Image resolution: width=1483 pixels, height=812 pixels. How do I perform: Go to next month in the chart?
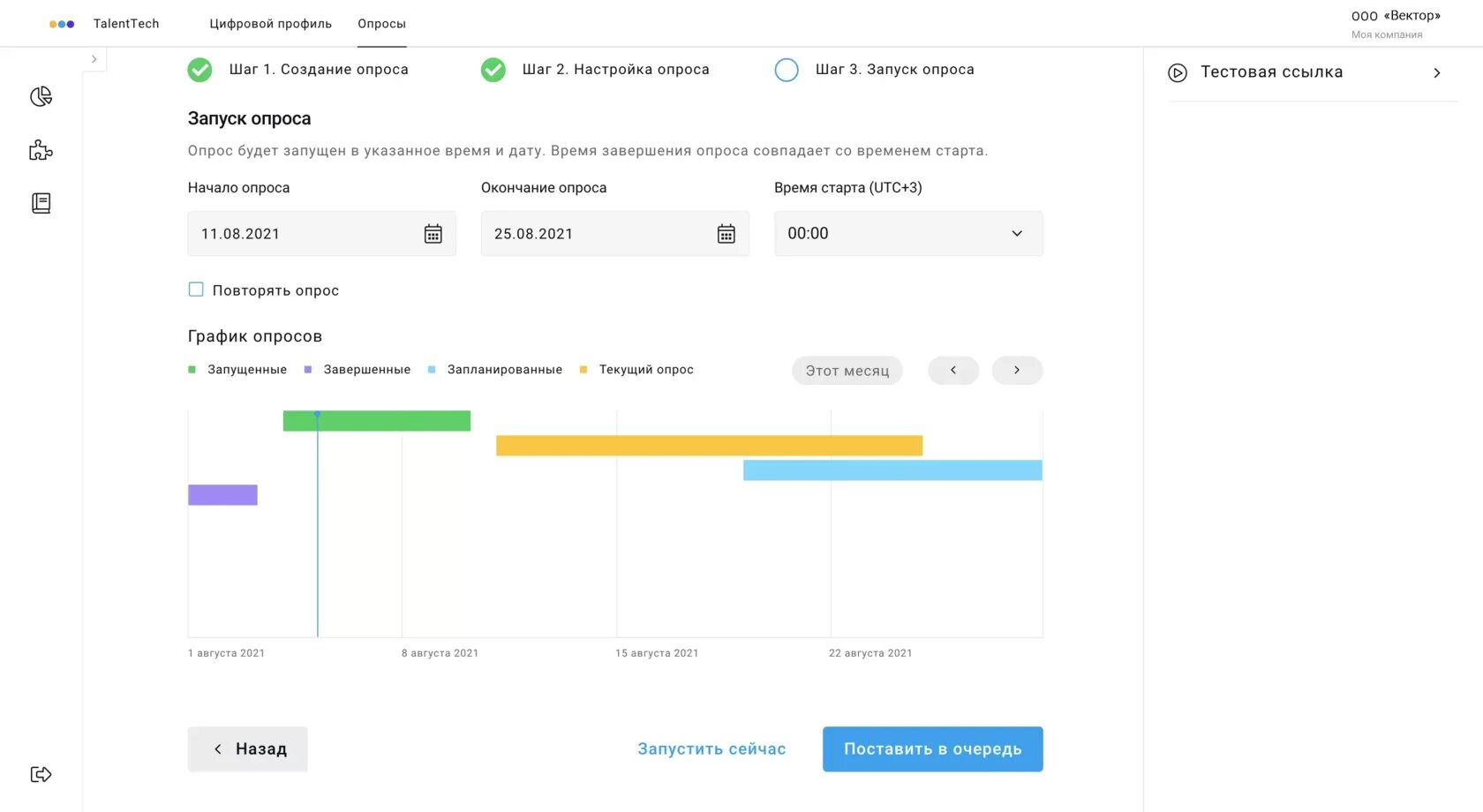click(1017, 371)
